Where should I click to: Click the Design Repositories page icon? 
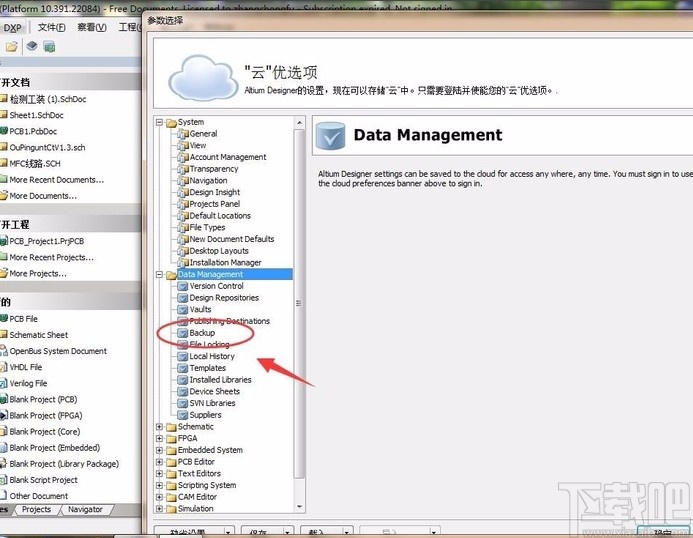pyautogui.click(x=183, y=298)
